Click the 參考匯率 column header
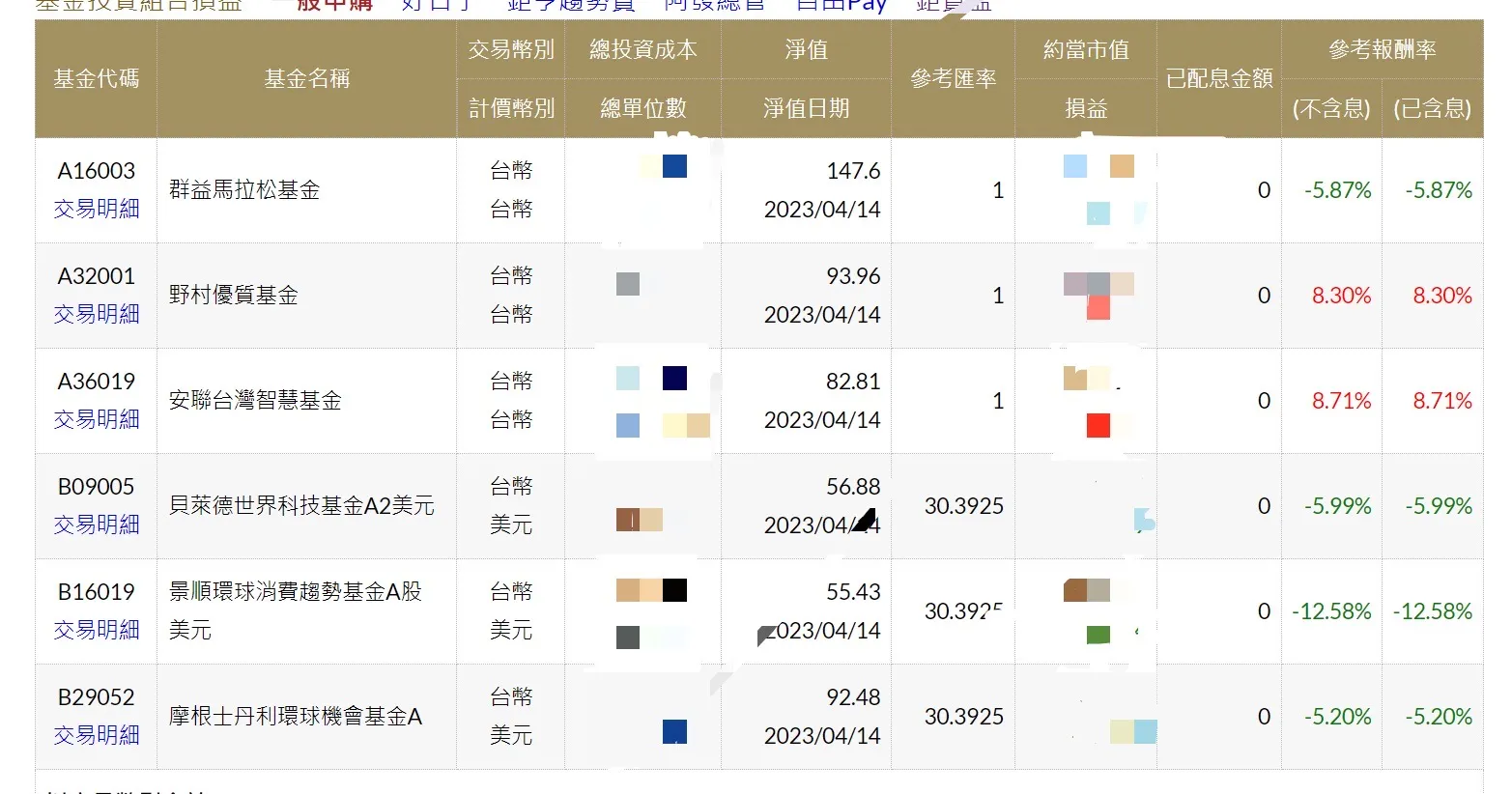Image resolution: width=1512 pixels, height=794 pixels. point(954,78)
